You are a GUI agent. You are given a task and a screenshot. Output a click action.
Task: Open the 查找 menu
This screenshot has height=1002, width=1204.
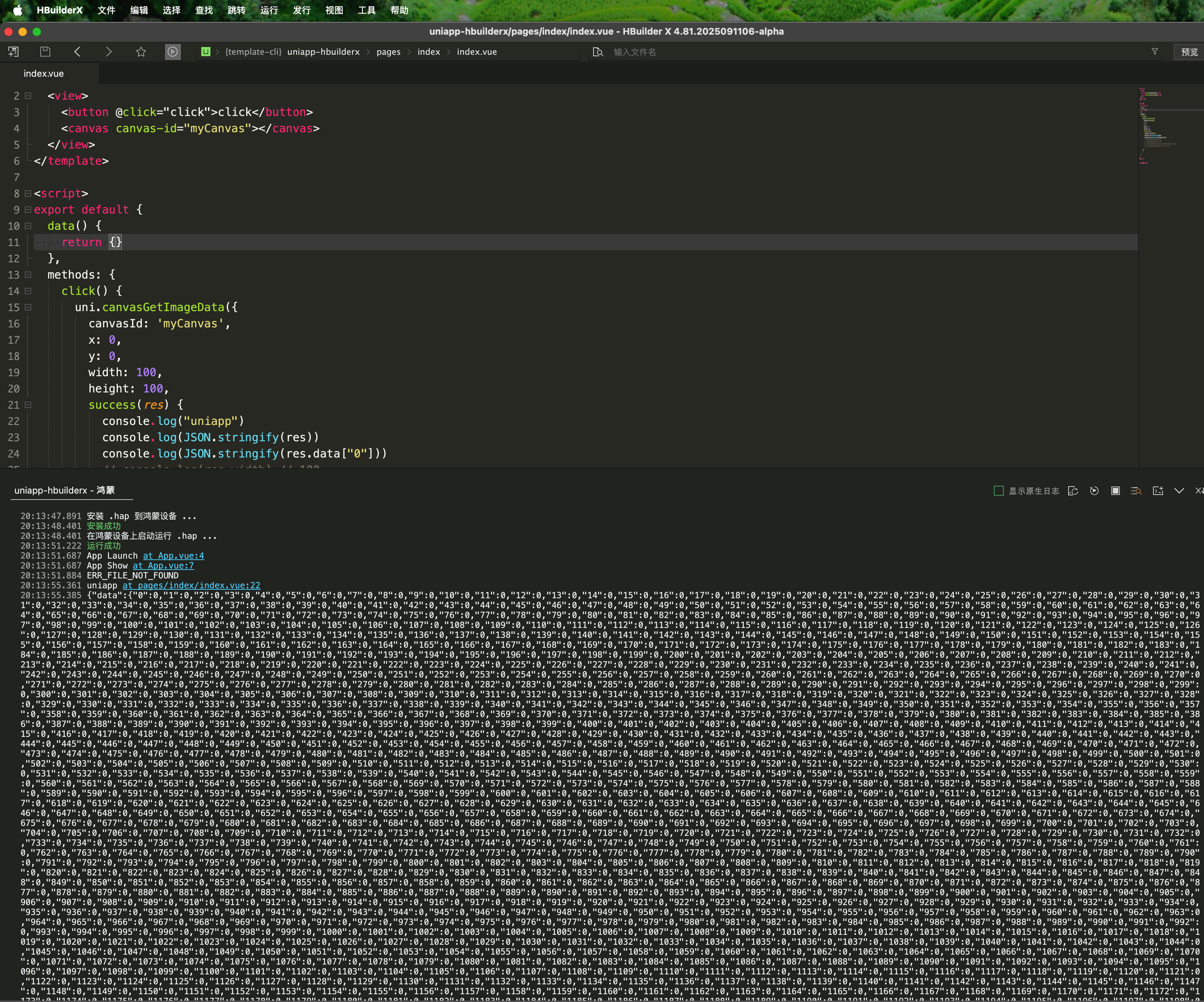[x=204, y=10]
